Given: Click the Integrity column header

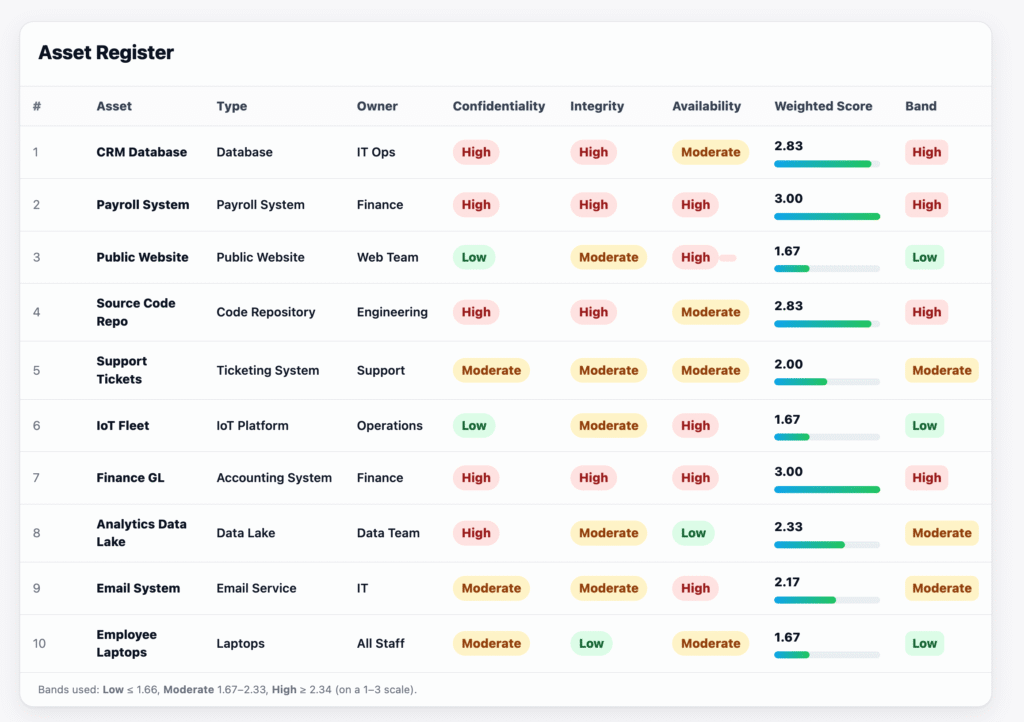Looking at the screenshot, I should coord(597,106).
